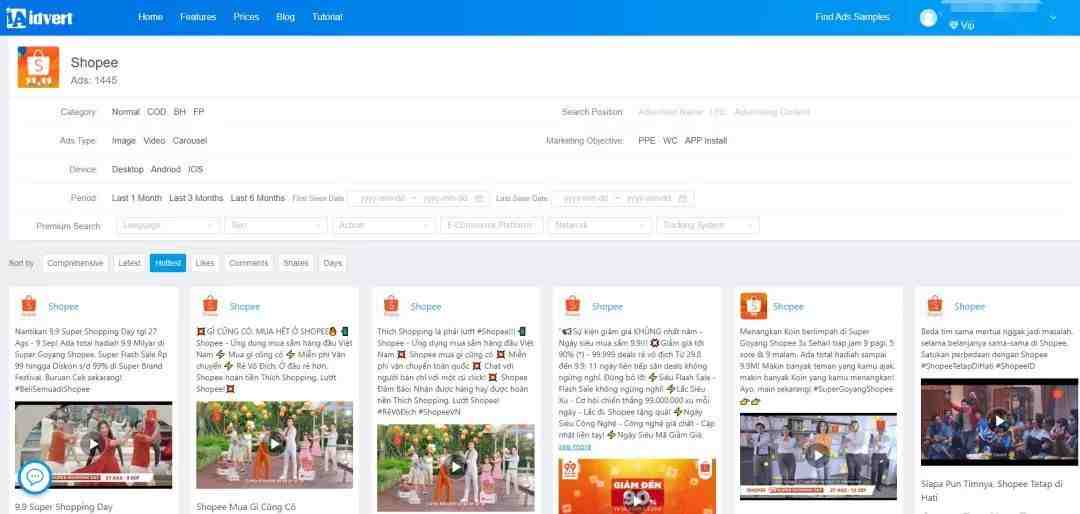The image size is (1080, 514).
Task: Sort ads by Shares
Action: (x=295, y=263)
